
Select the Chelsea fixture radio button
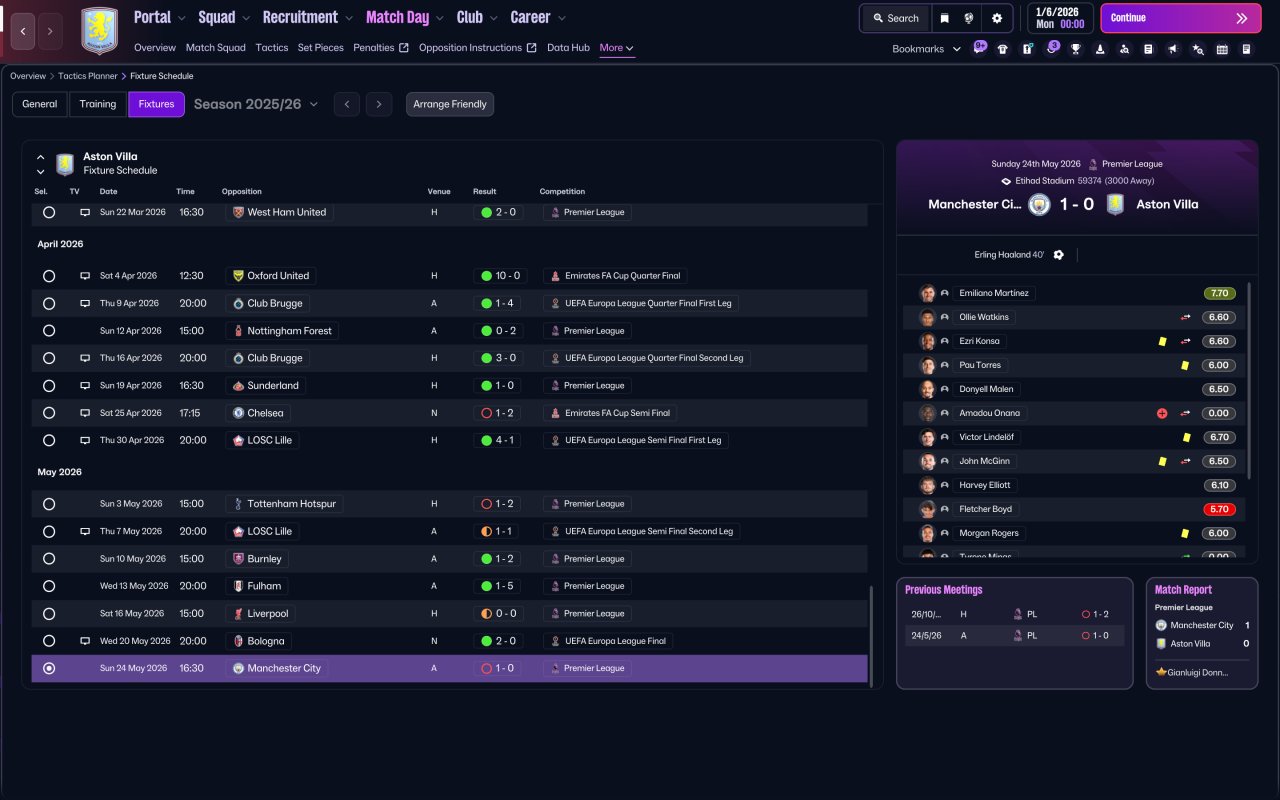[x=49, y=413]
